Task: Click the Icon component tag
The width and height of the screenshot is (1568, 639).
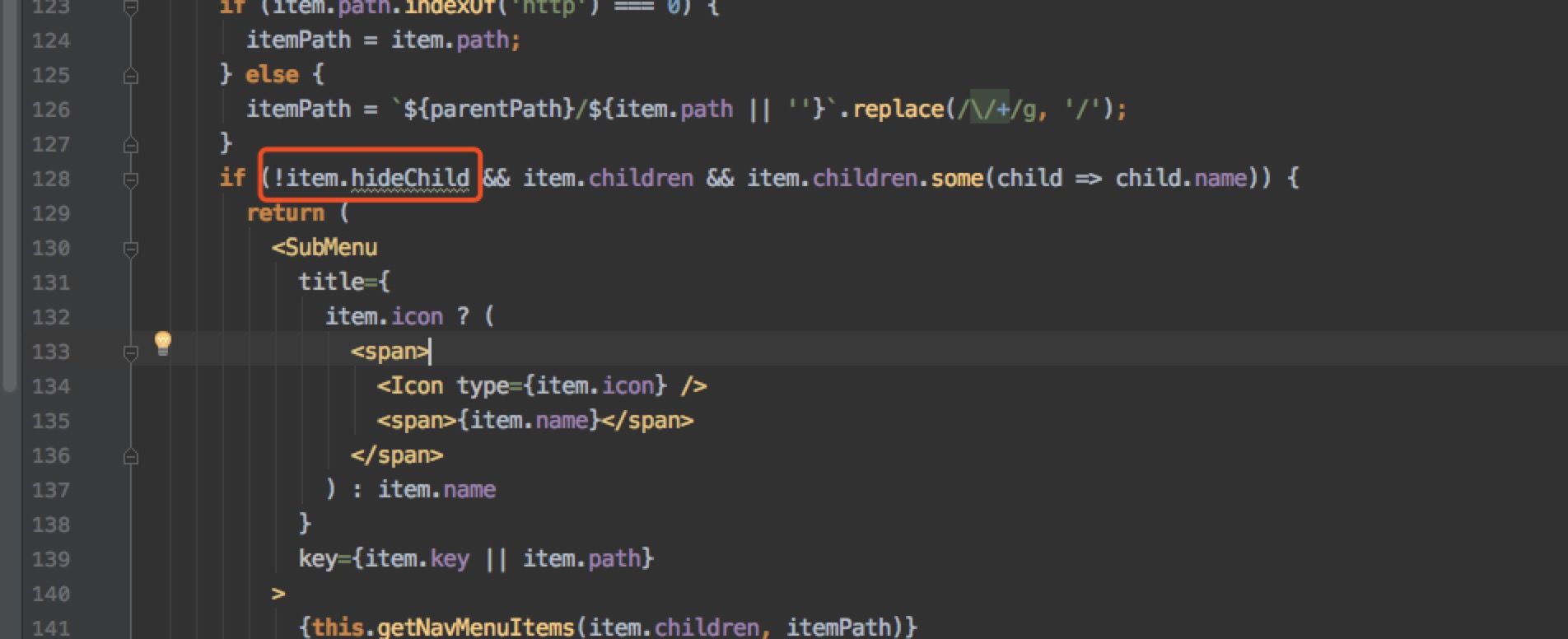Action: click(417, 385)
